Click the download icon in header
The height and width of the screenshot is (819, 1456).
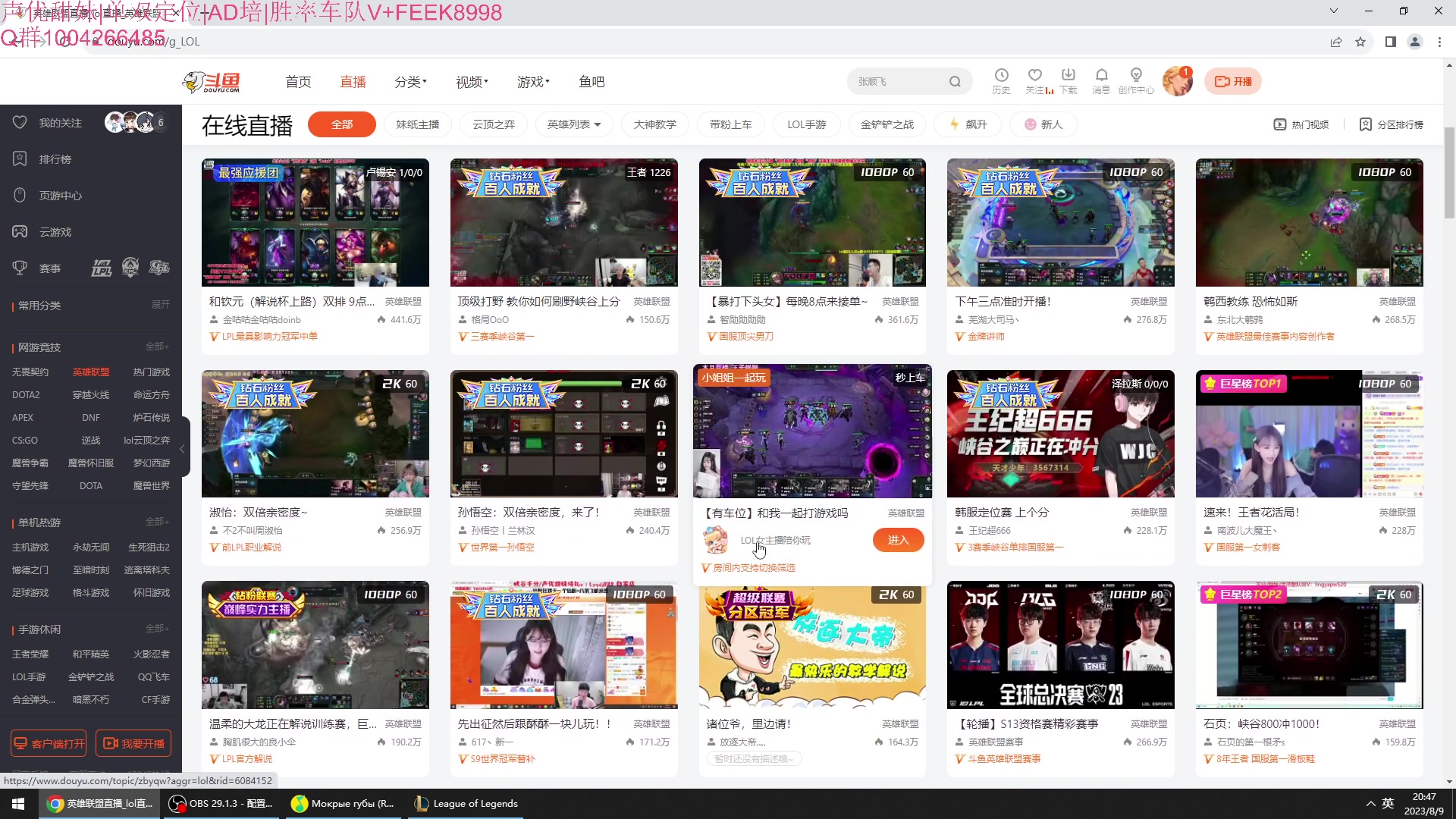coord(1068,75)
